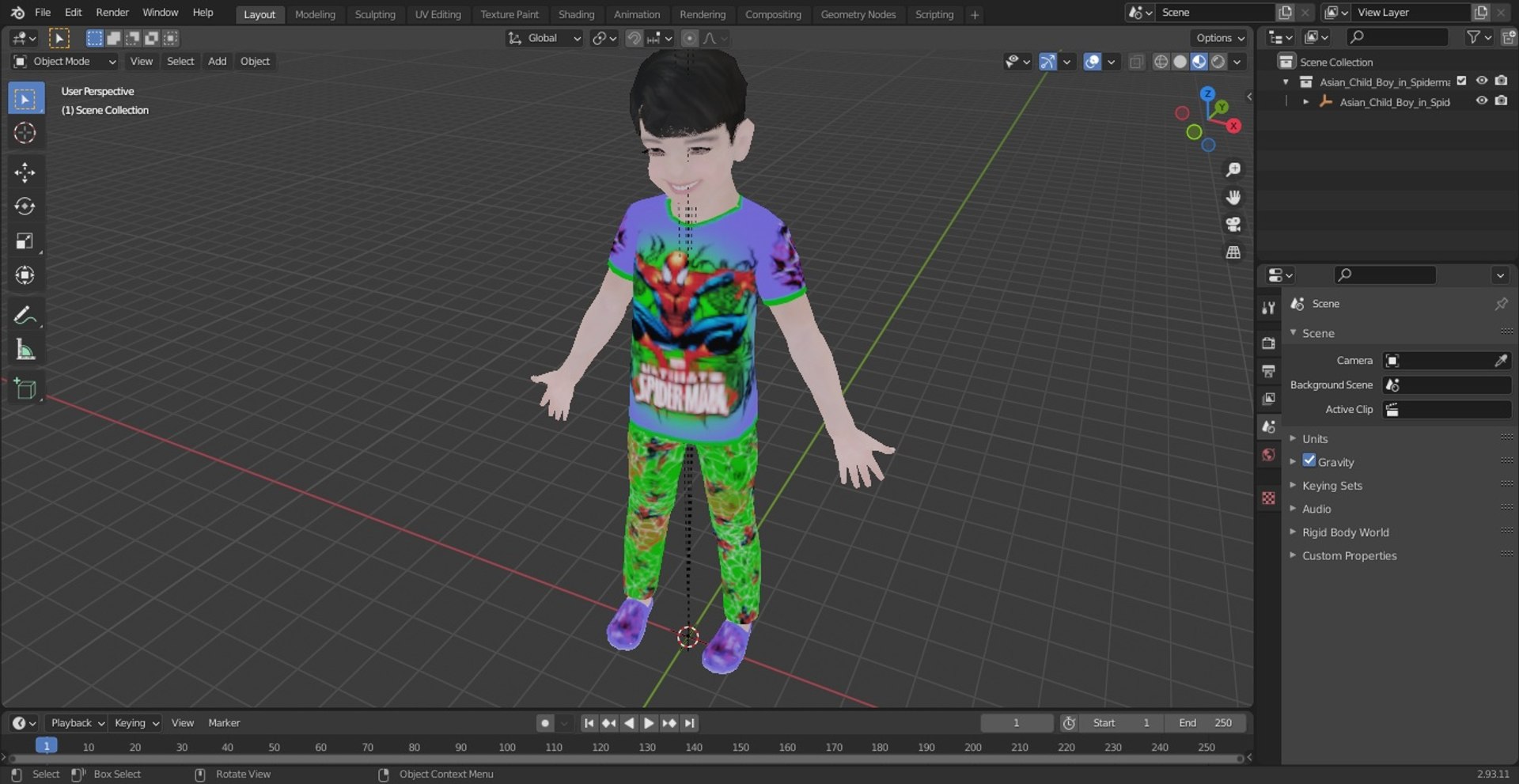Select the Measure tool
This screenshot has width=1519, height=784.
[25, 350]
